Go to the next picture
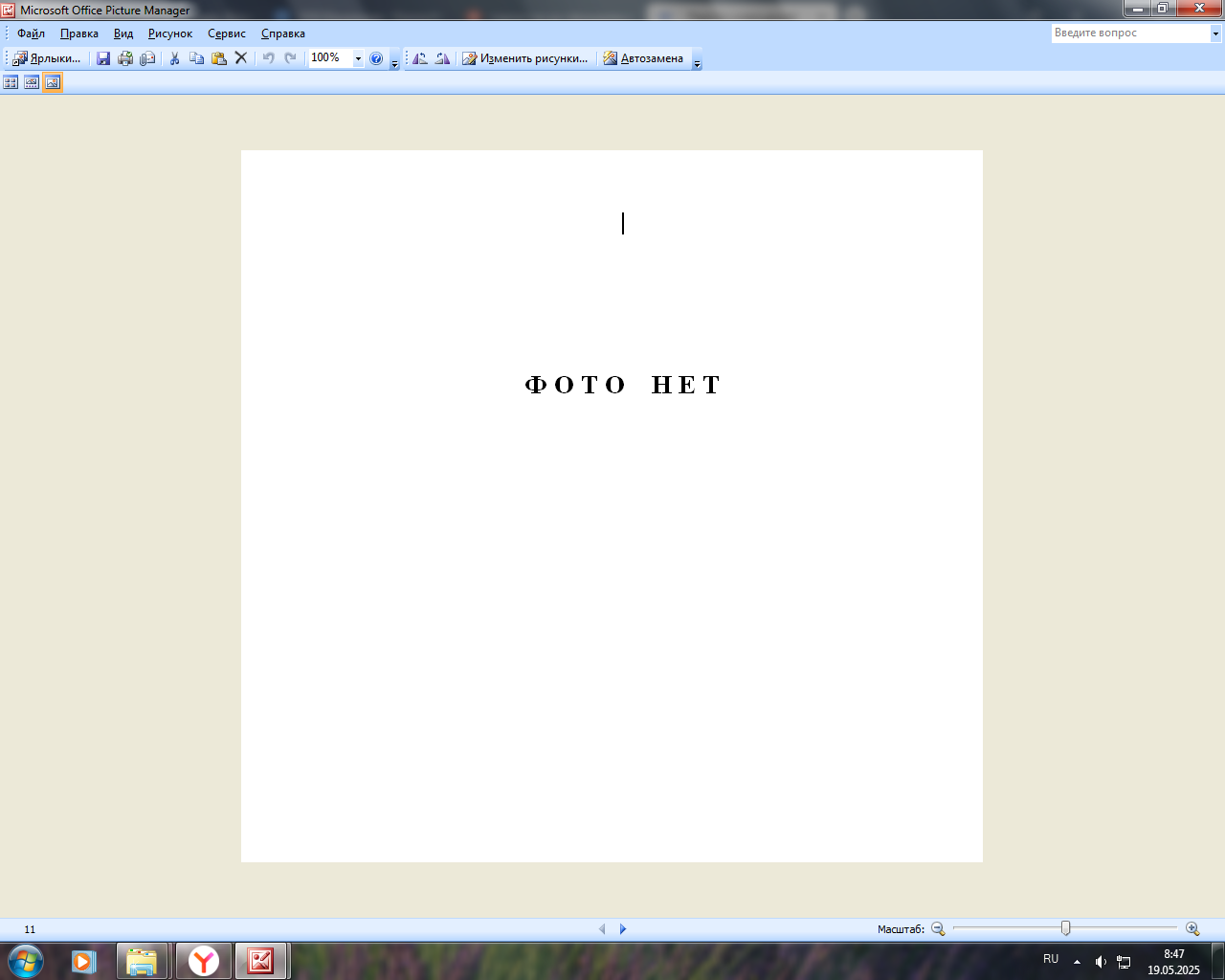This screenshot has height=980, width=1225. coord(623,929)
